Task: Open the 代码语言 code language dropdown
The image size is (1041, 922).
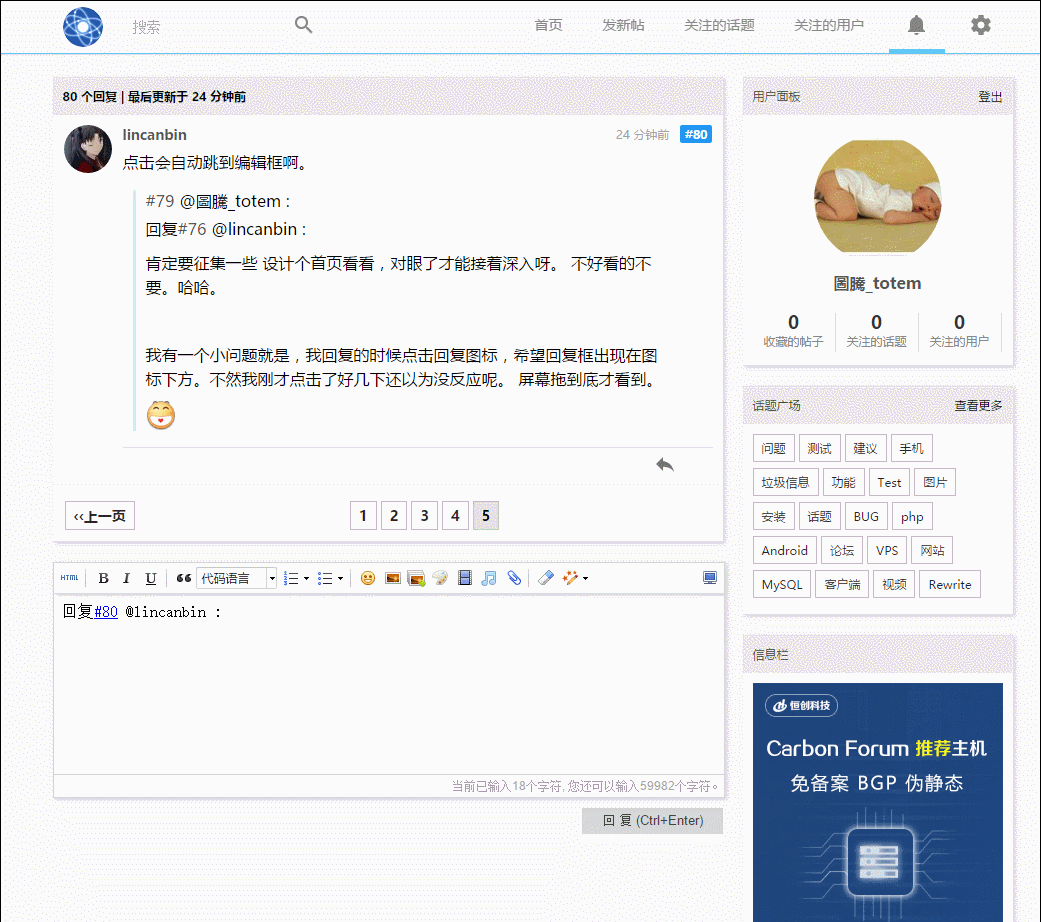Action: click(236, 578)
